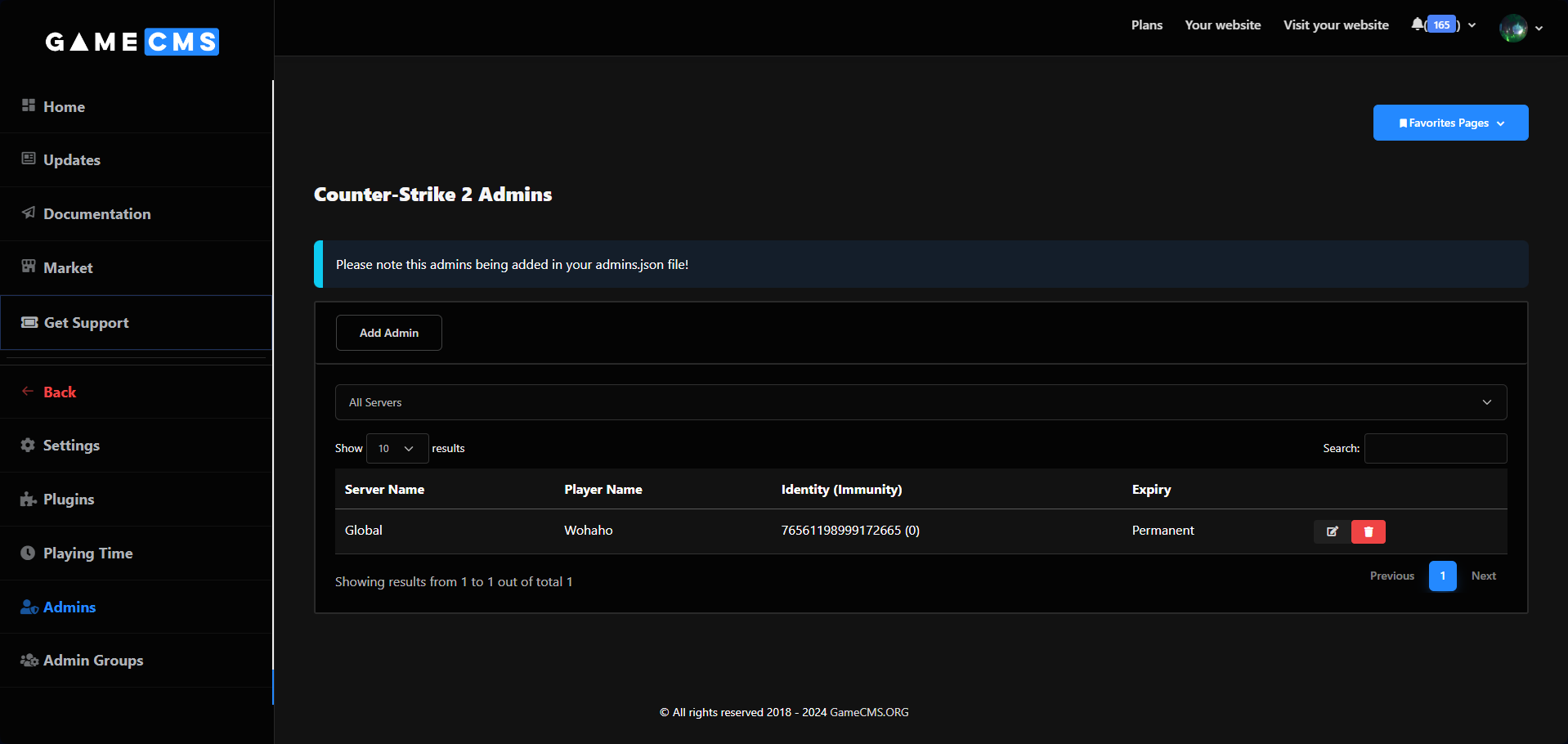Click the Add Admin button
Screen dimensions: 1568x744
[389, 333]
